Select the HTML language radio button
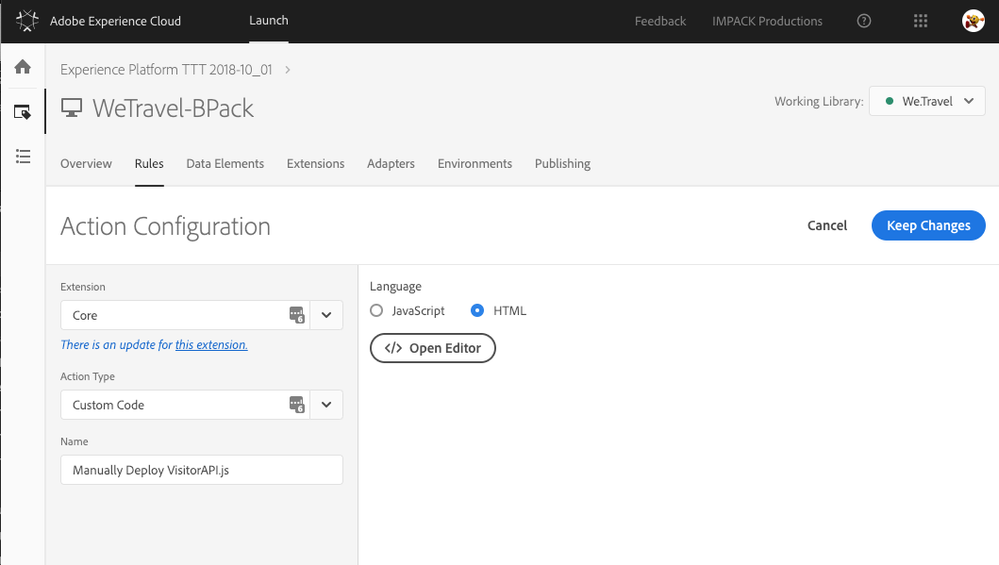The height and width of the screenshot is (565, 999). (x=477, y=310)
